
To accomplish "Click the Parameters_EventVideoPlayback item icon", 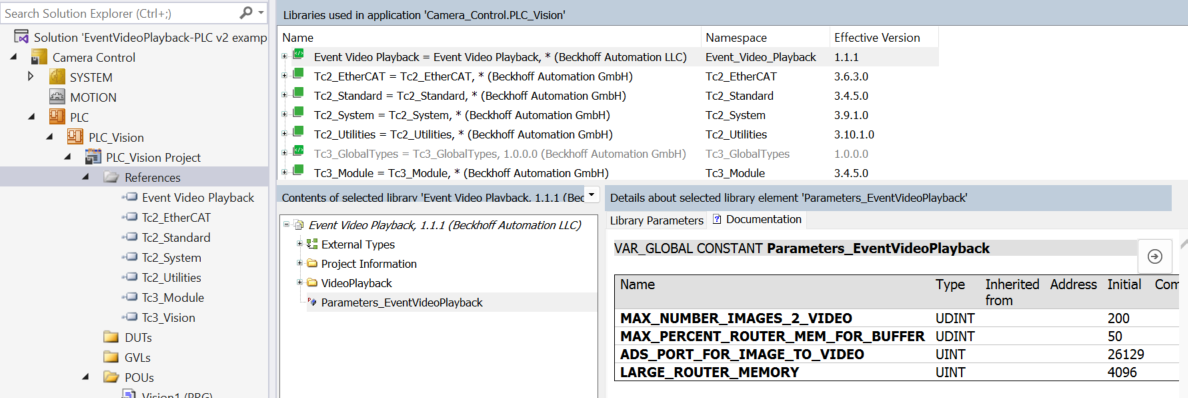I will coord(311,303).
